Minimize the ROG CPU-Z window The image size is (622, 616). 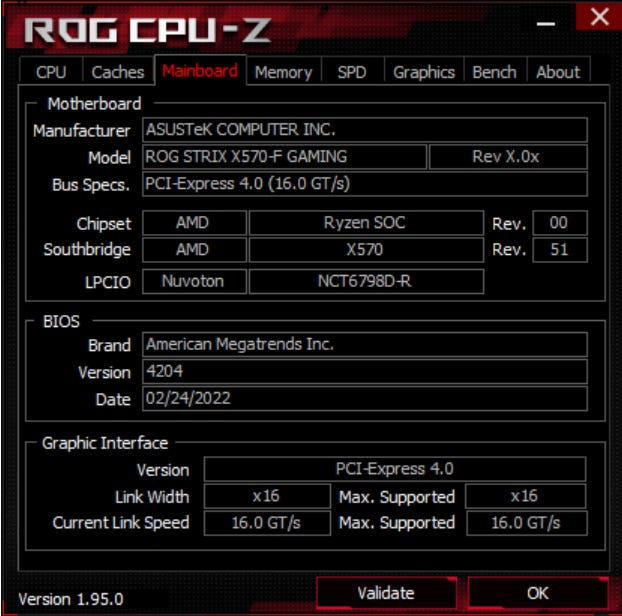click(545, 24)
